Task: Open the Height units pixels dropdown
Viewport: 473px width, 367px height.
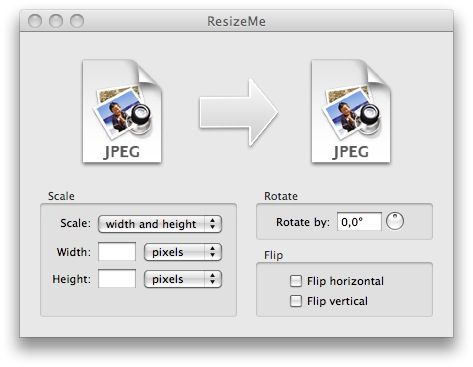Action: point(183,279)
